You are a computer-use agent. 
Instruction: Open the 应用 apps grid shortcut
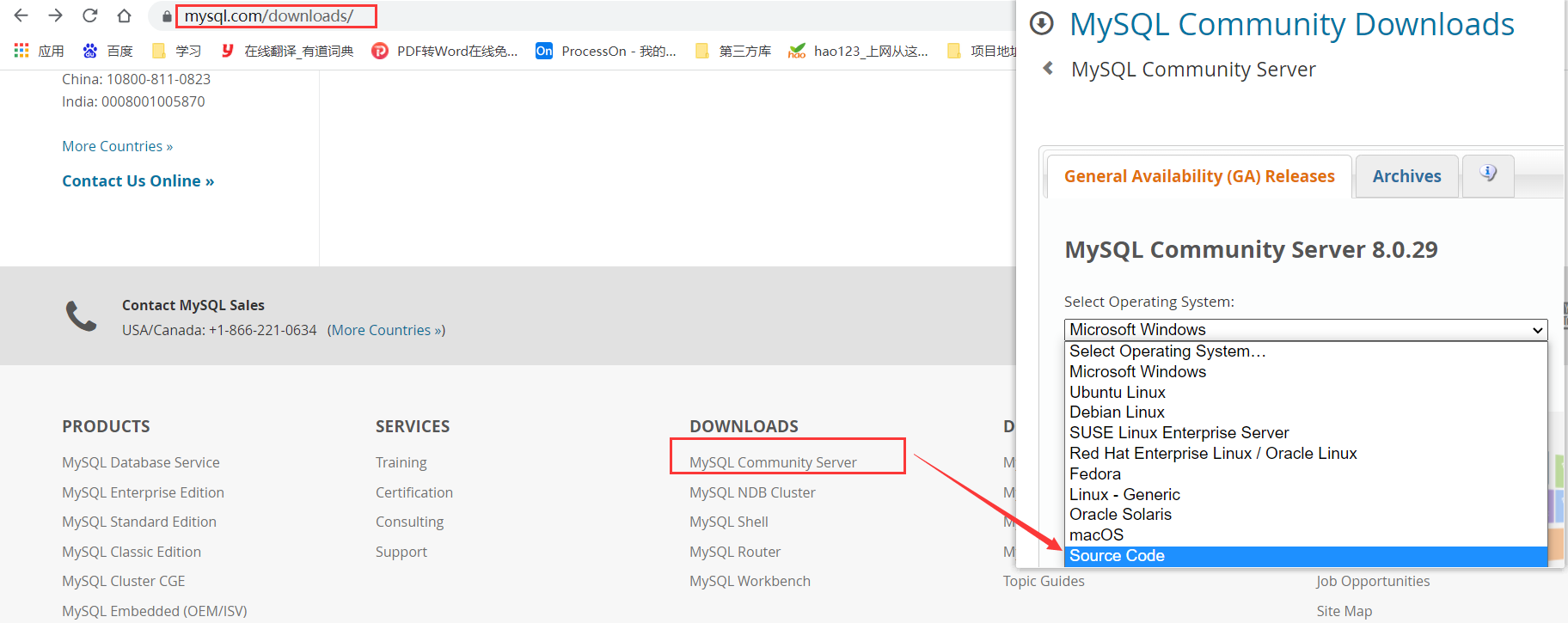[40, 51]
